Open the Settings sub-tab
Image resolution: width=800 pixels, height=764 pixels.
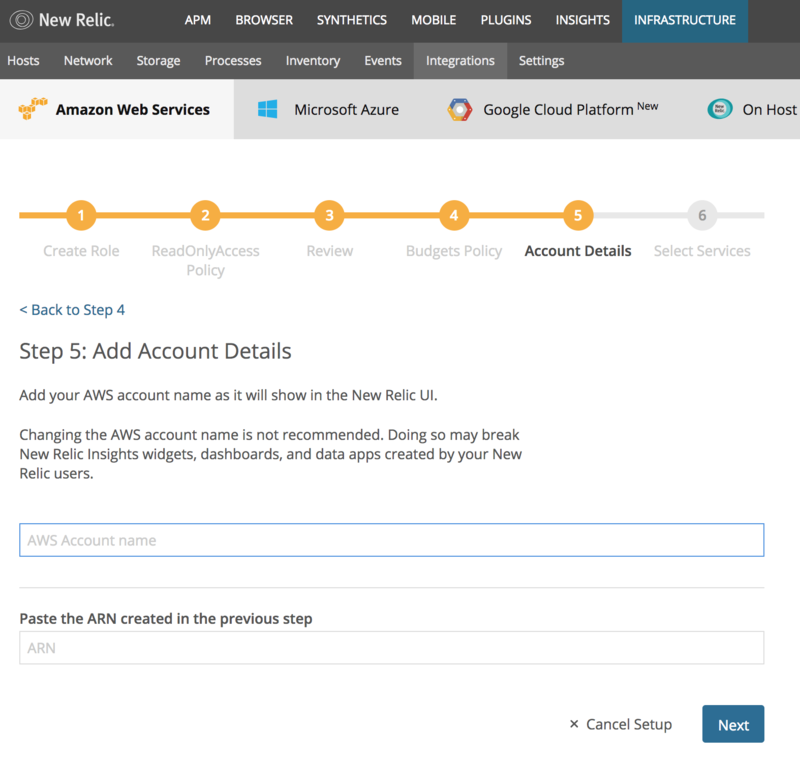(541, 61)
